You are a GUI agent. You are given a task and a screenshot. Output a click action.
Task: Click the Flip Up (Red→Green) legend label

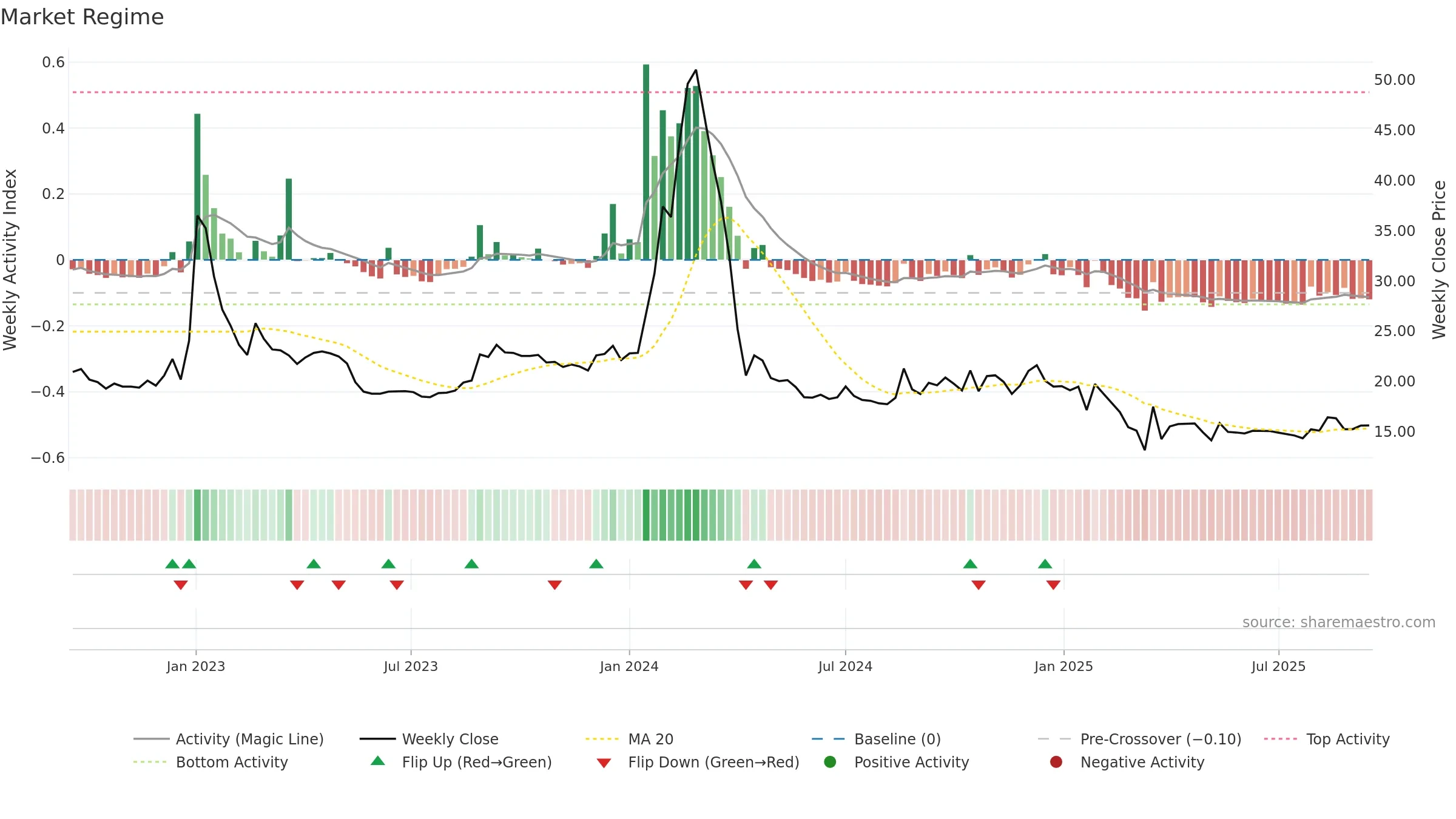477,762
